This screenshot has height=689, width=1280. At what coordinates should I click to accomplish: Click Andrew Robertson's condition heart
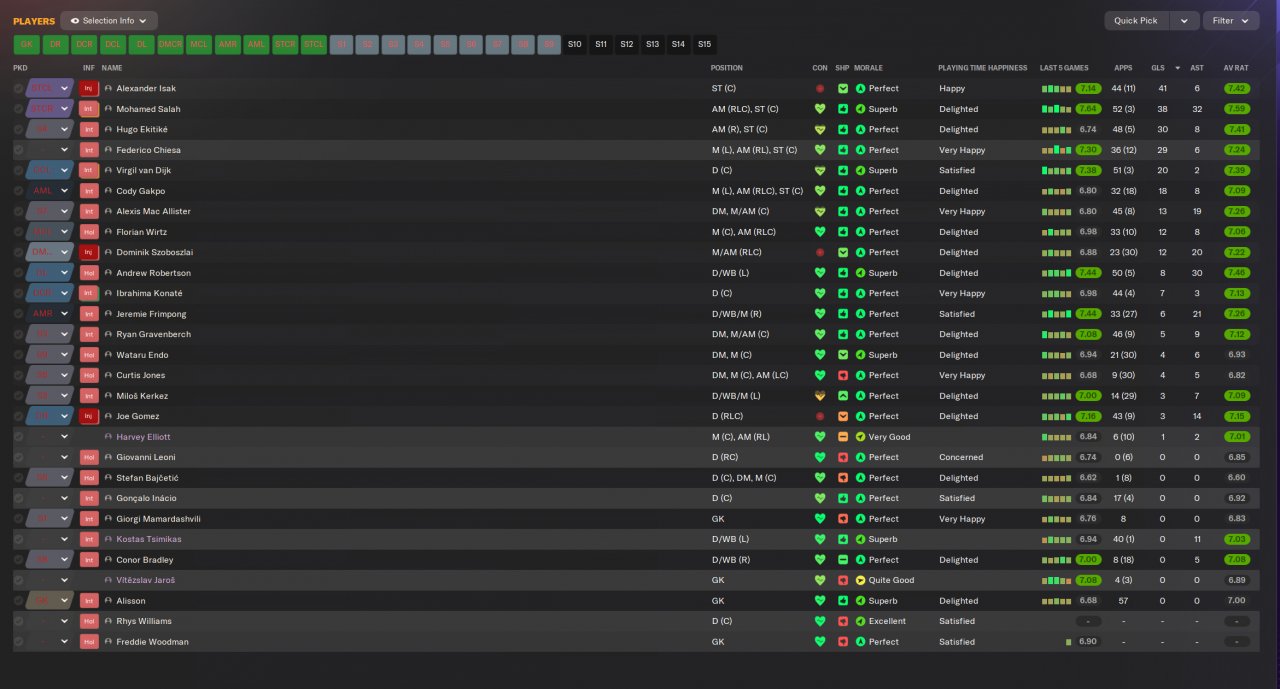tap(820, 273)
